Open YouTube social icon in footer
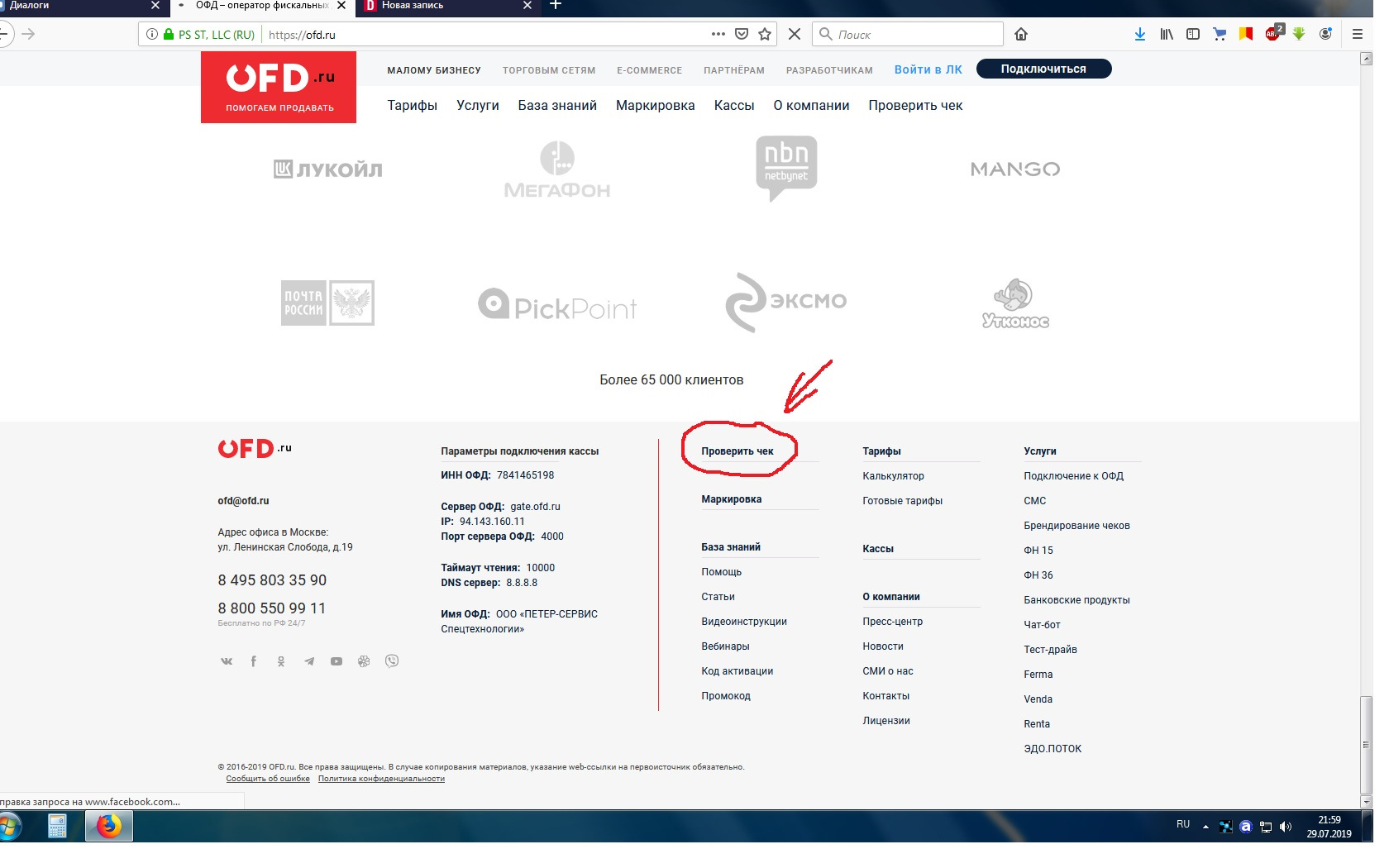Image resolution: width=1389 pixels, height=868 pixels. click(x=337, y=661)
